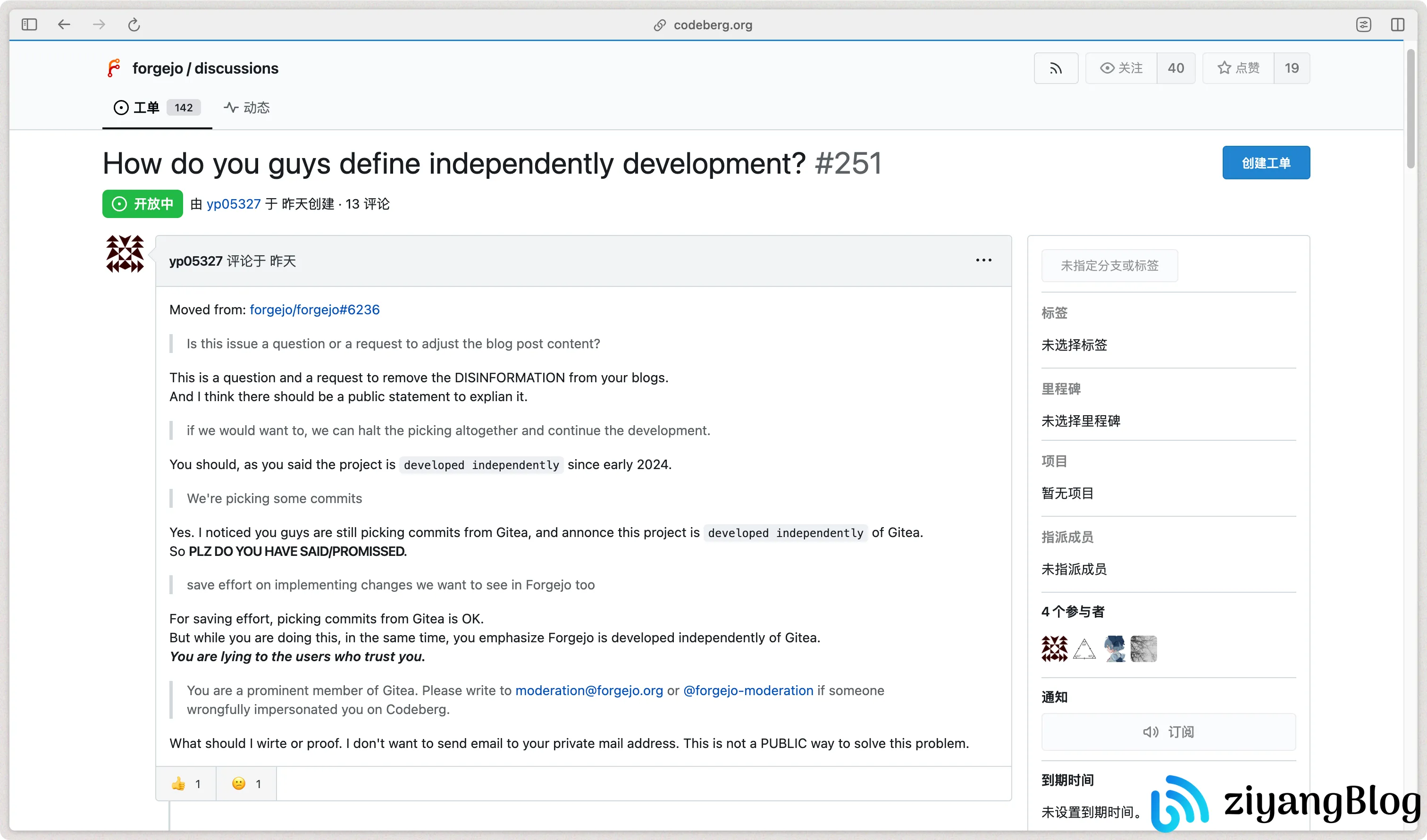Click the page vertical scrollbar

(1410, 109)
